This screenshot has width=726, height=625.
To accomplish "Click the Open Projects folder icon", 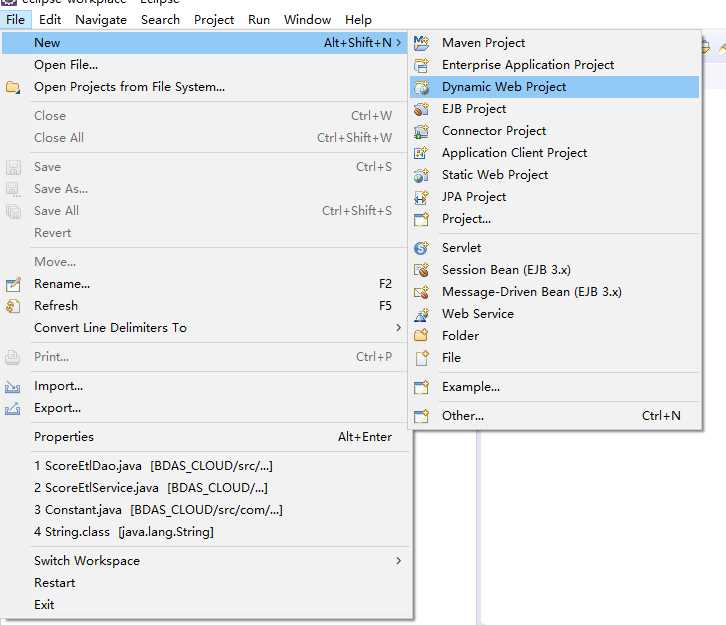I will [x=13, y=87].
